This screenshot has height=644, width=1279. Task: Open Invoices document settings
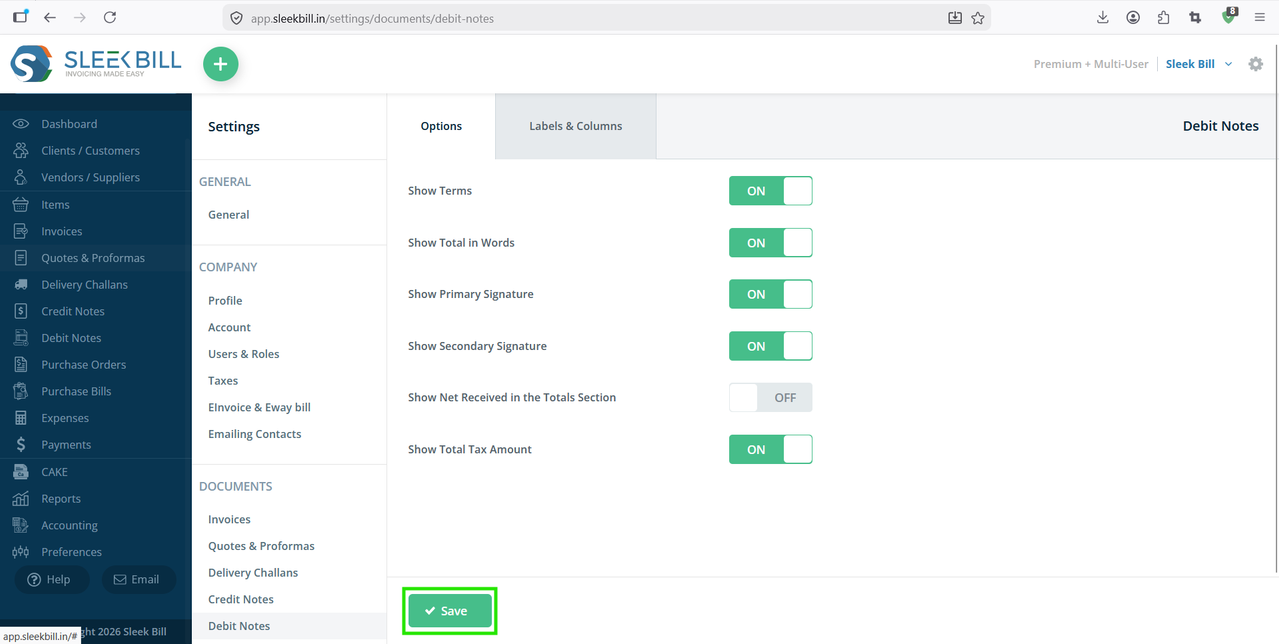pos(229,520)
